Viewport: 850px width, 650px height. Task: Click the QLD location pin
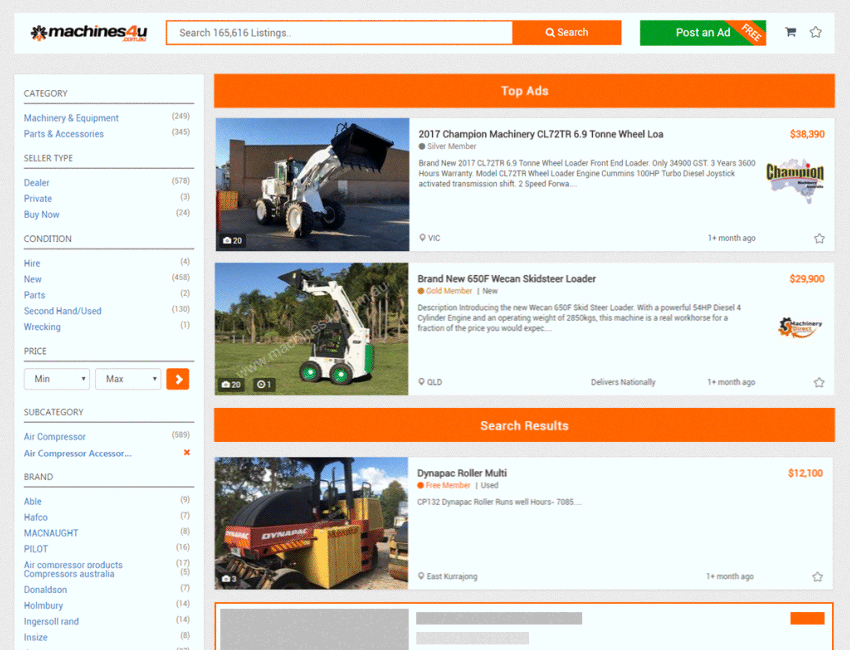click(421, 382)
